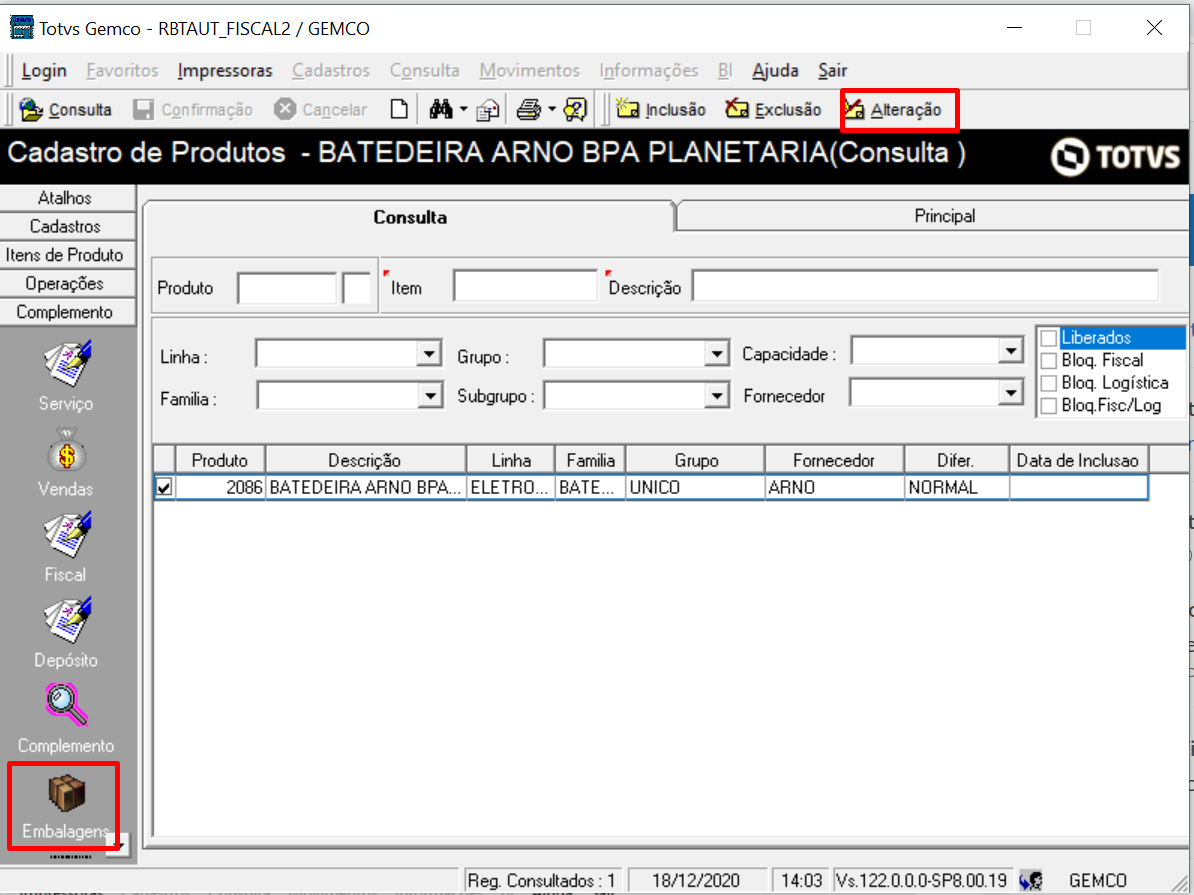This screenshot has height=895, width=1194.
Task: Click the UNICO group cell
Action: pyautogui.click(x=695, y=487)
